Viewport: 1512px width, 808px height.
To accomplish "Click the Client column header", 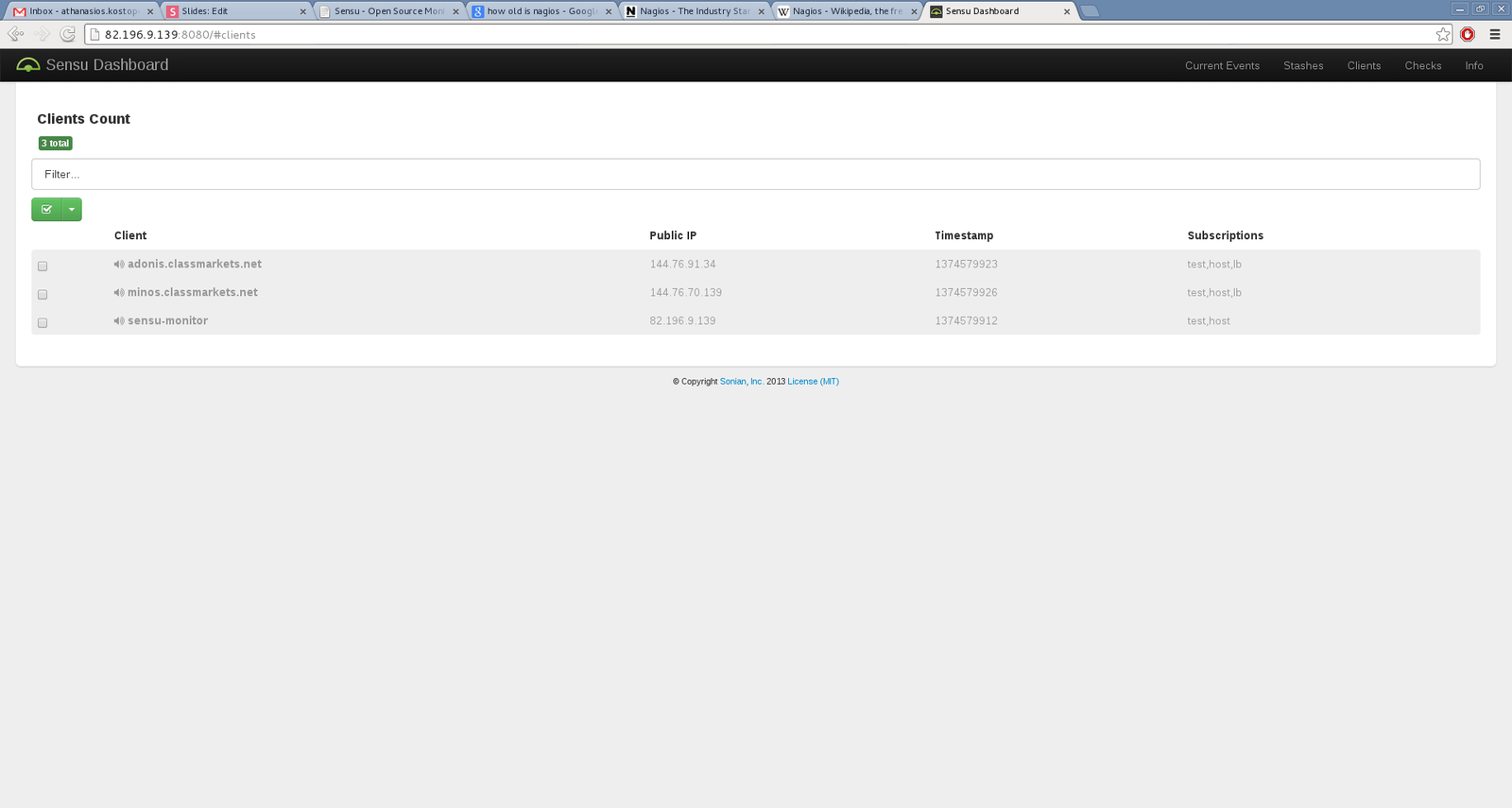I will tap(130, 236).
